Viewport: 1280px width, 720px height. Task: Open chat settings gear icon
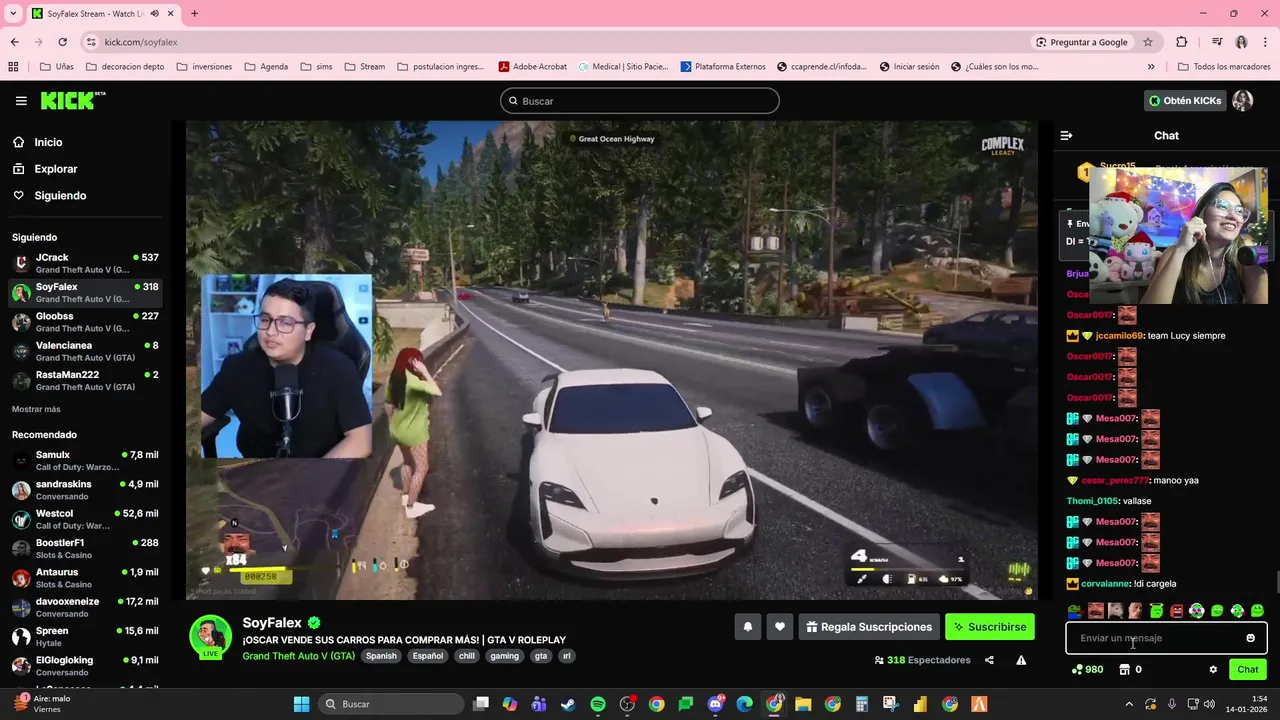1213,670
